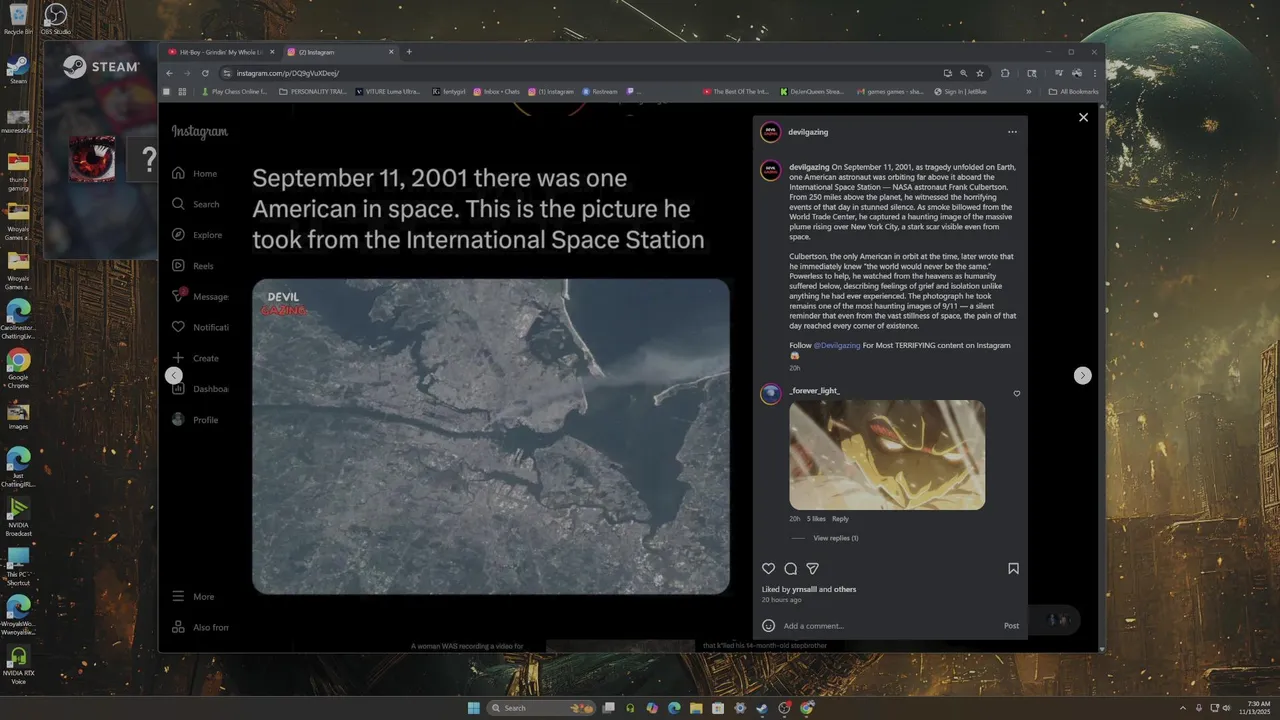Open volume control in system tray
This screenshot has width=1280, height=720.
click(1227, 708)
